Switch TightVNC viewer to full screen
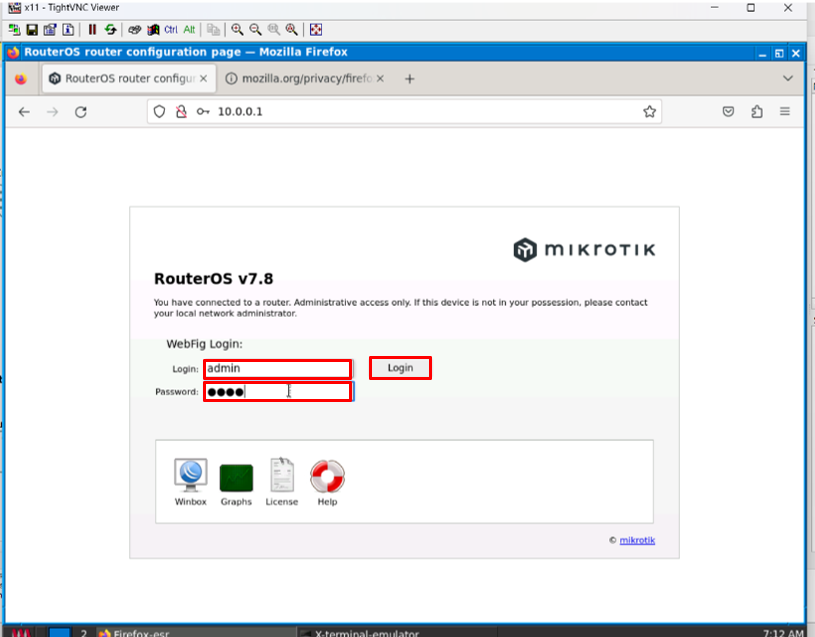 click(x=315, y=30)
